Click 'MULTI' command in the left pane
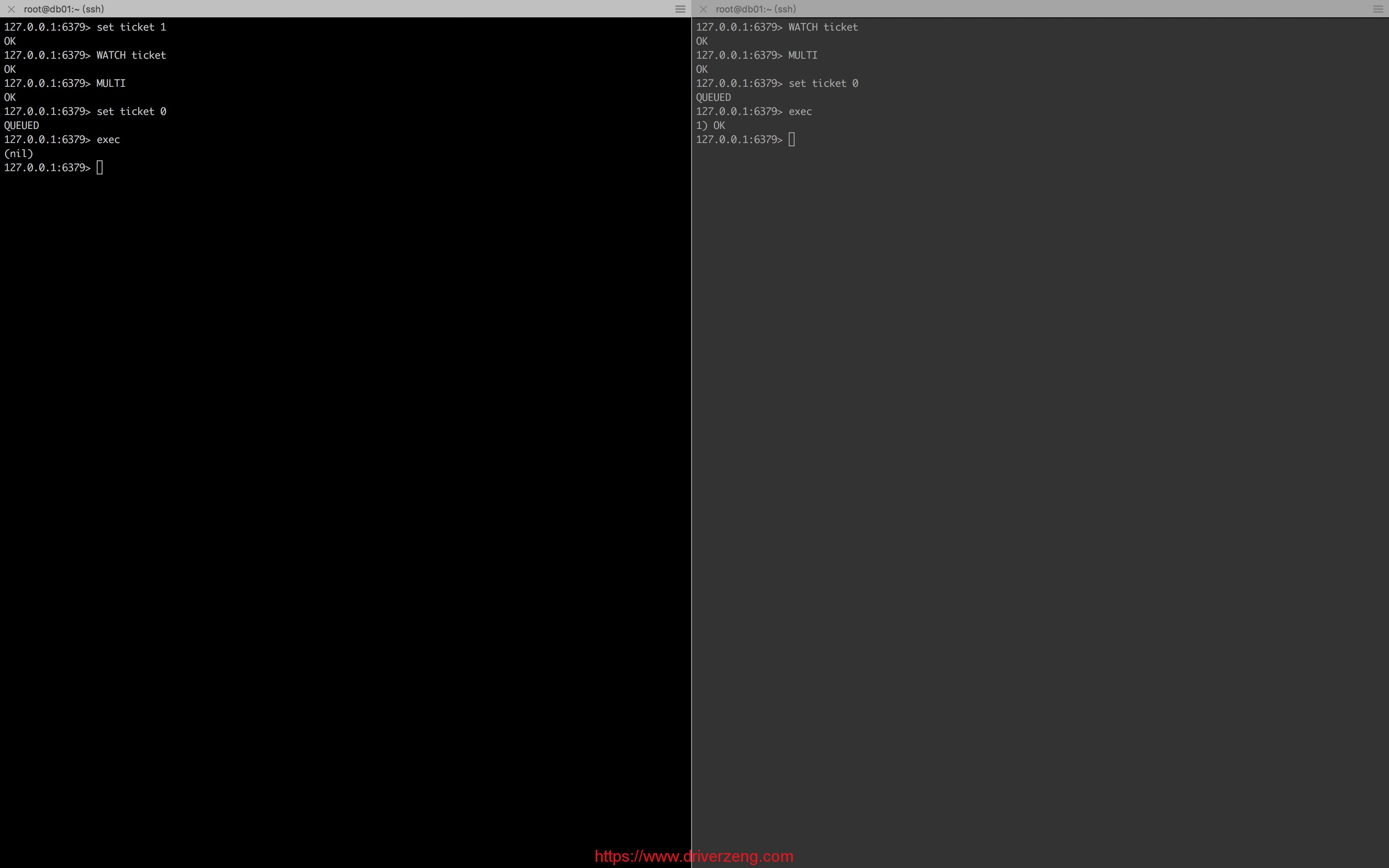 (111, 83)
